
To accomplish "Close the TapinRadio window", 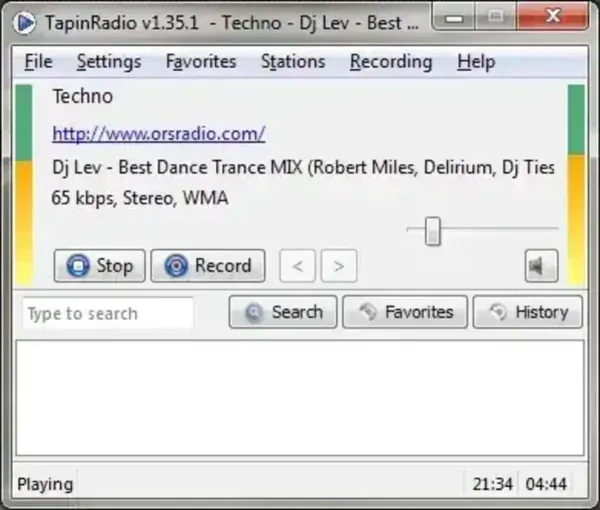I will tap(552, 16).
